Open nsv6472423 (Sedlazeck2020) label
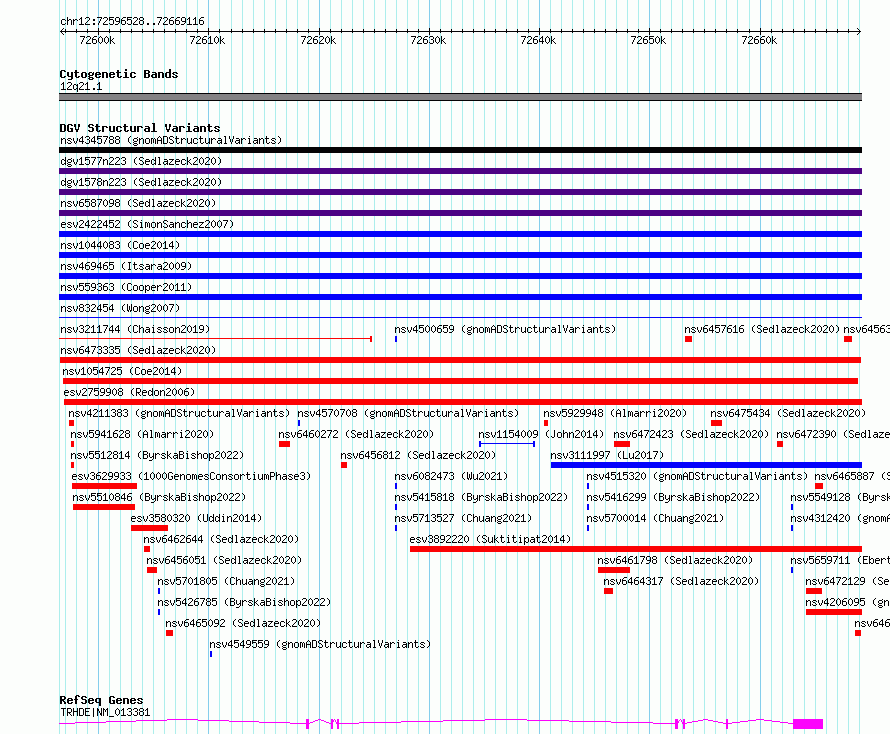 pos(691,434)
